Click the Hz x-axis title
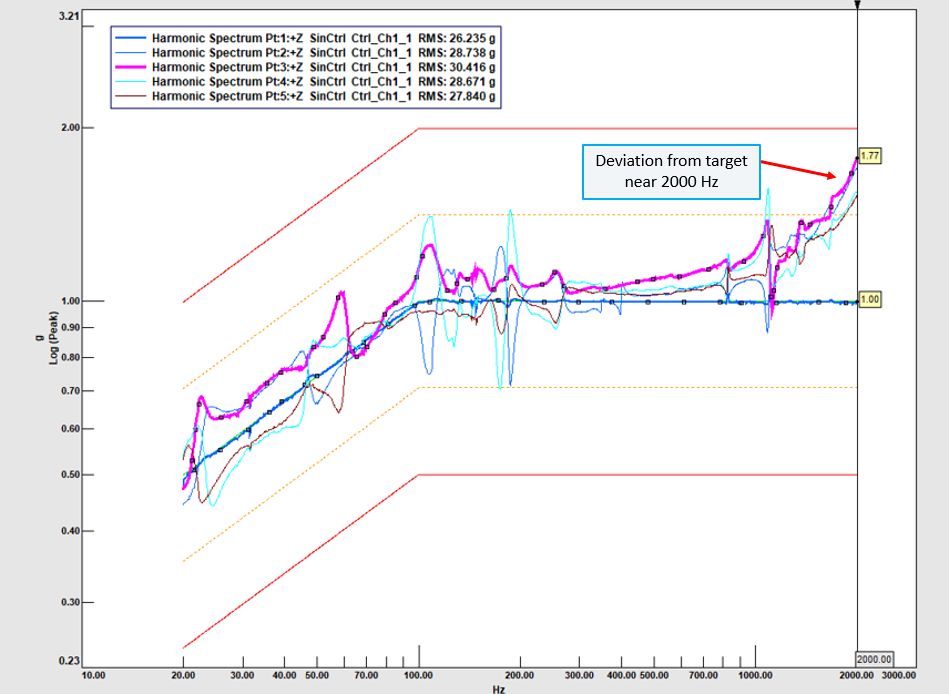949x694 pixels. point(499,689)
